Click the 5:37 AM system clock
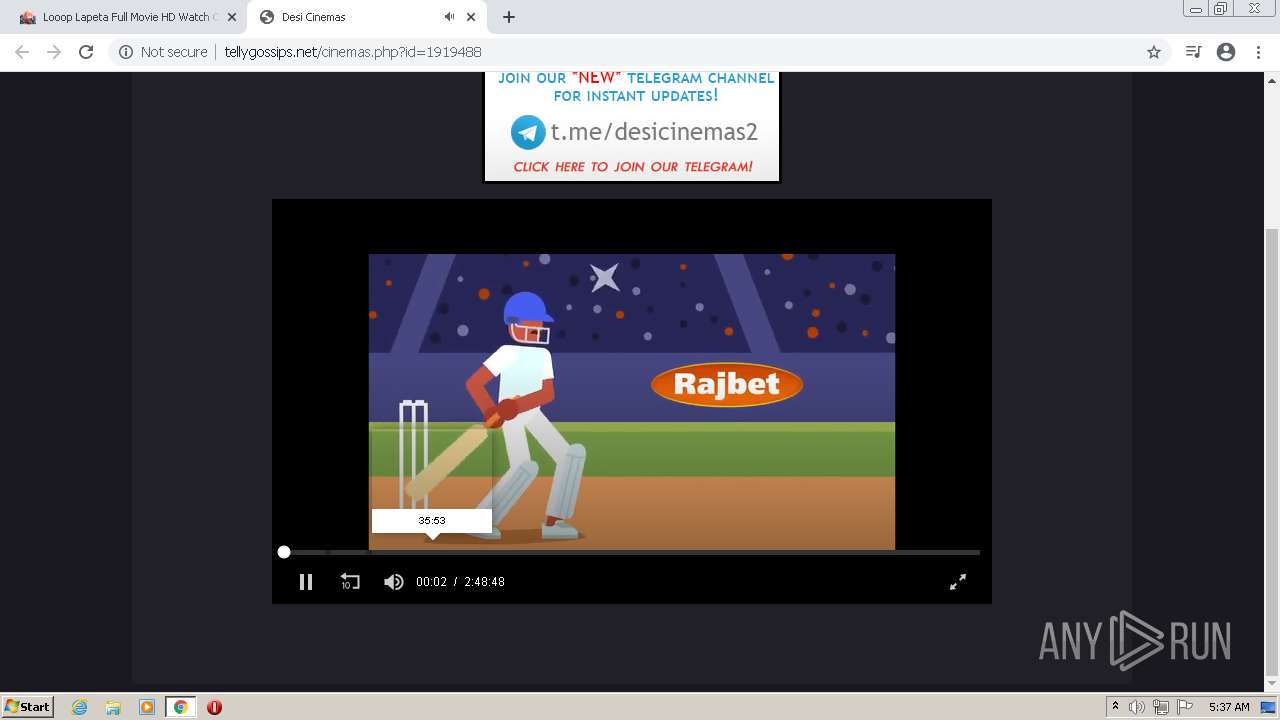 point(1229,707)
